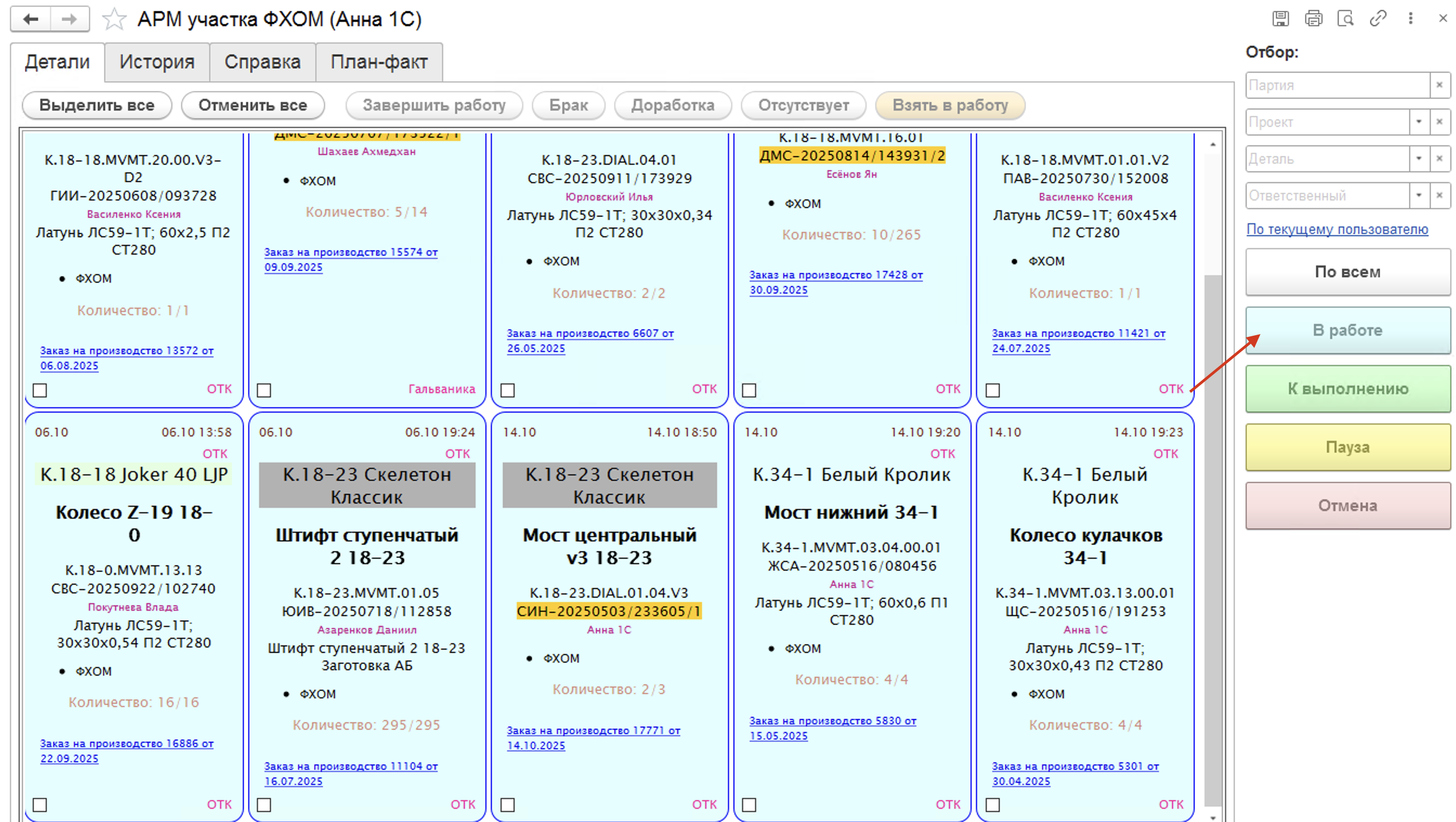
Task: Check the box on Колесо Z-19 18-0 card
Action: pyautogui.click(x=40, y=804)
